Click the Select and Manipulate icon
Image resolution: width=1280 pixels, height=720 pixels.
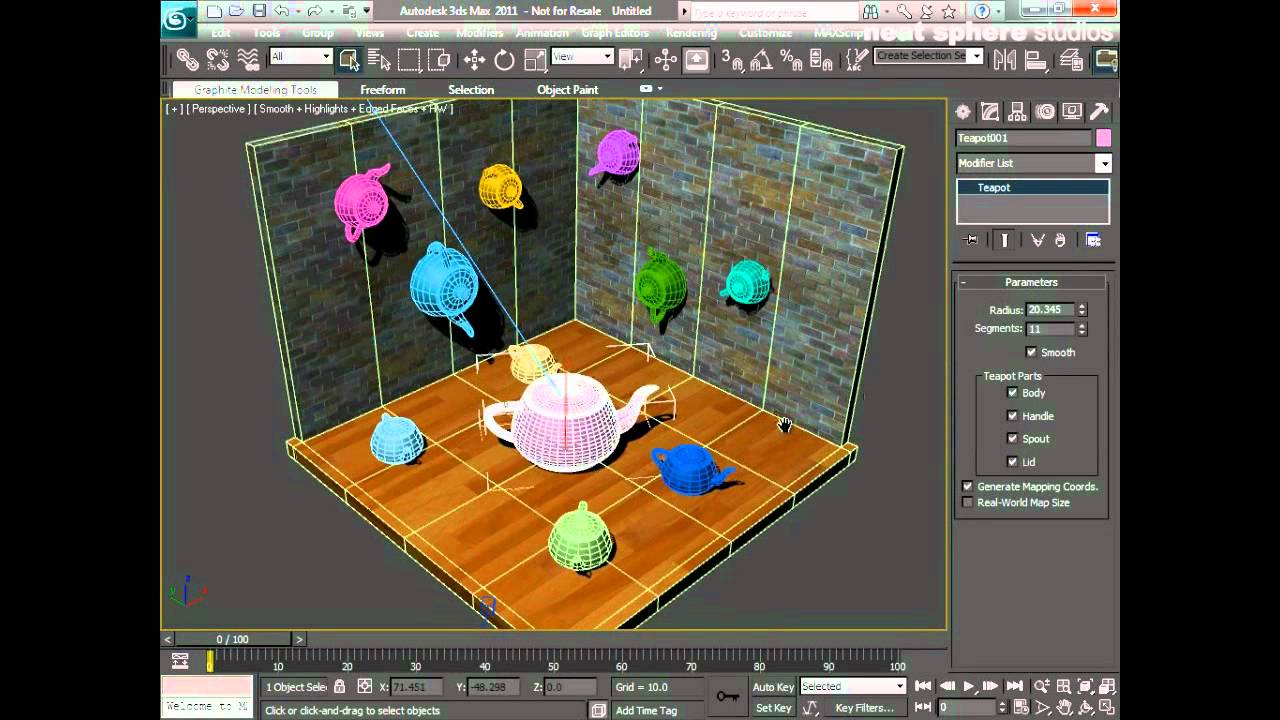[666, 60]
